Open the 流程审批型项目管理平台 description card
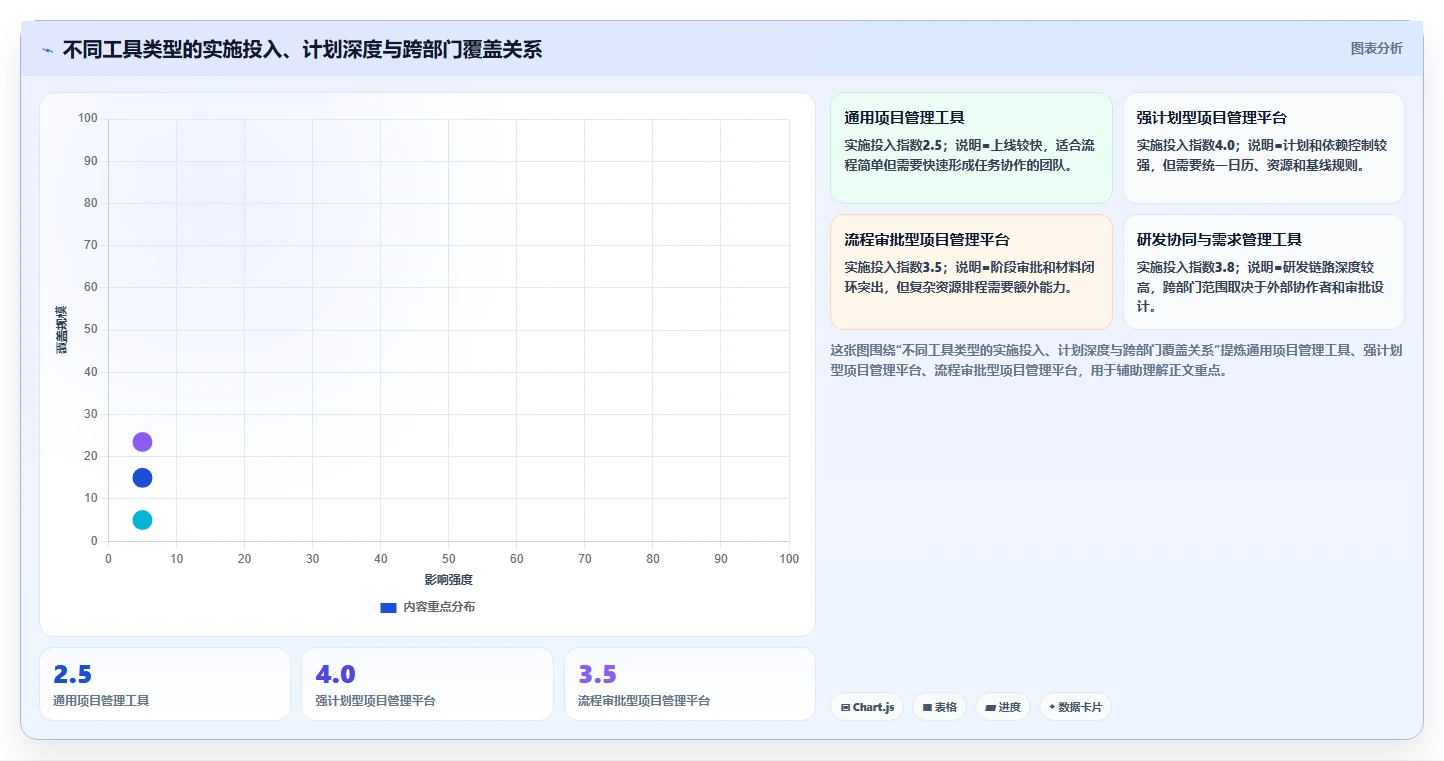The height and width of the screenshot is (761, 1444). tap(971, 272)
